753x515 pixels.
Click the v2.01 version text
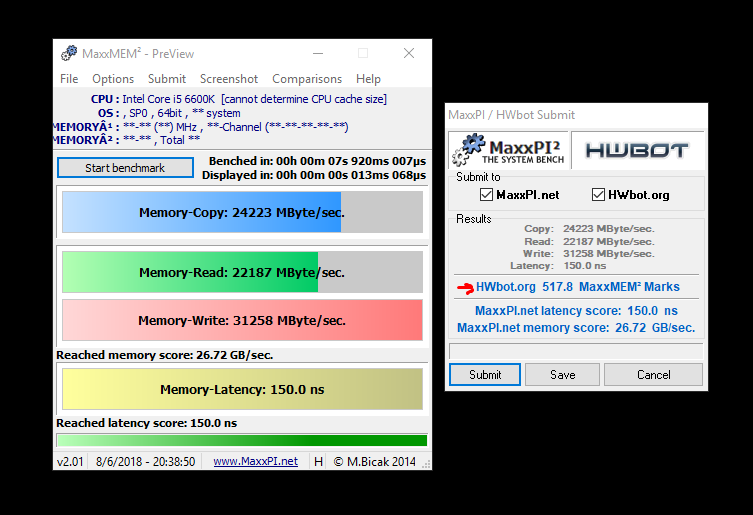tap(70, 462)
